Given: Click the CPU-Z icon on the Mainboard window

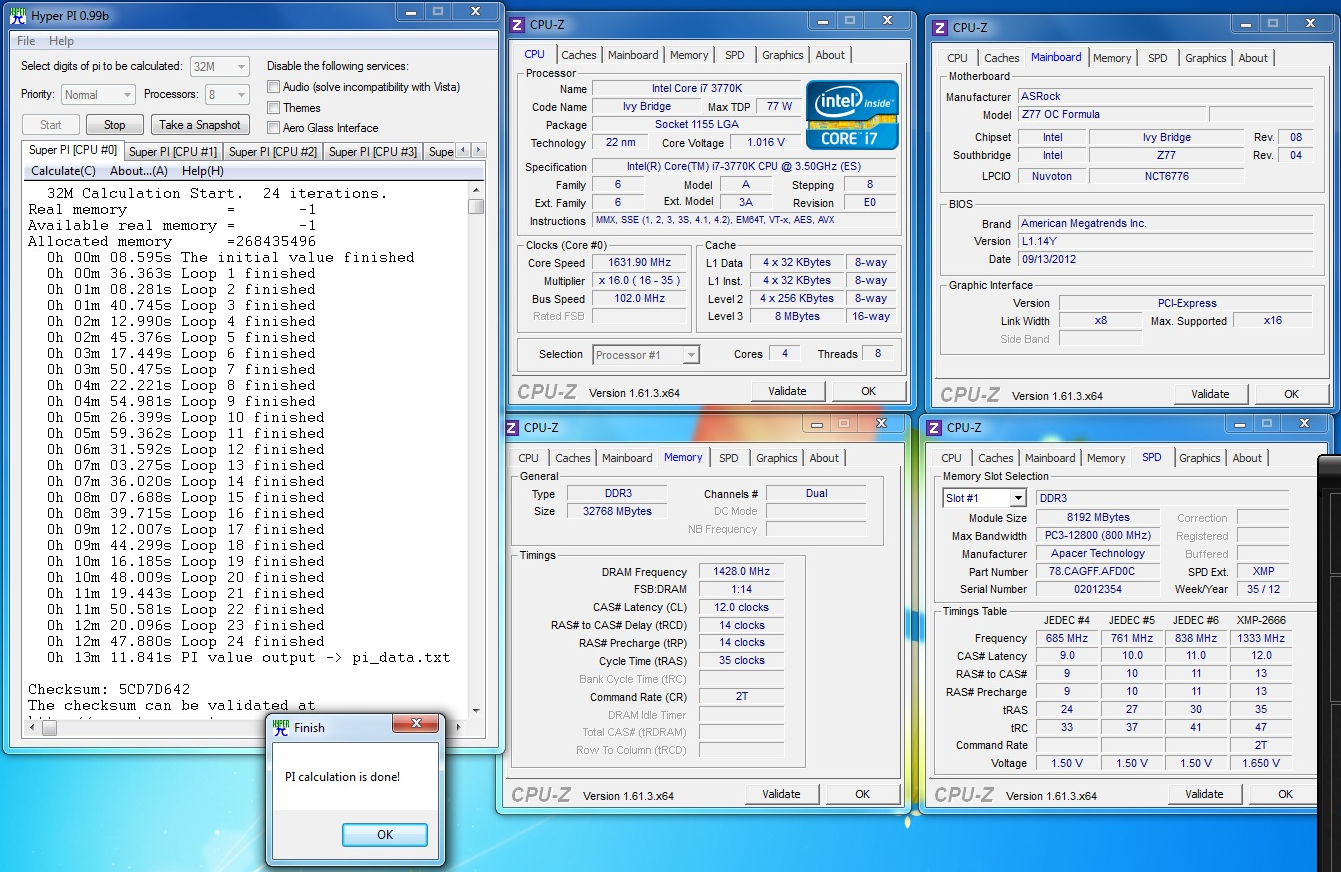Looking at the screenshot, I should [x=939, y=28].
